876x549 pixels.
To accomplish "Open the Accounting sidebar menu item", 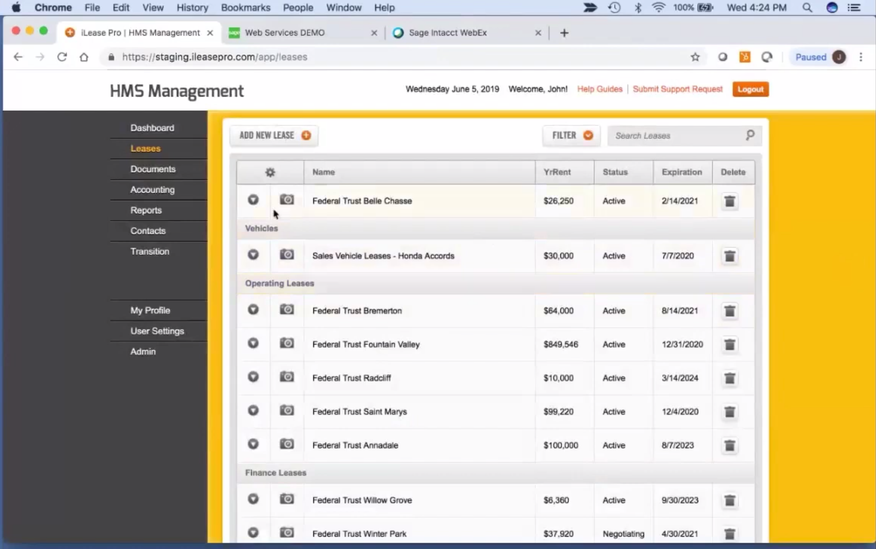I will pyautogui.click(x=153, y=190).
